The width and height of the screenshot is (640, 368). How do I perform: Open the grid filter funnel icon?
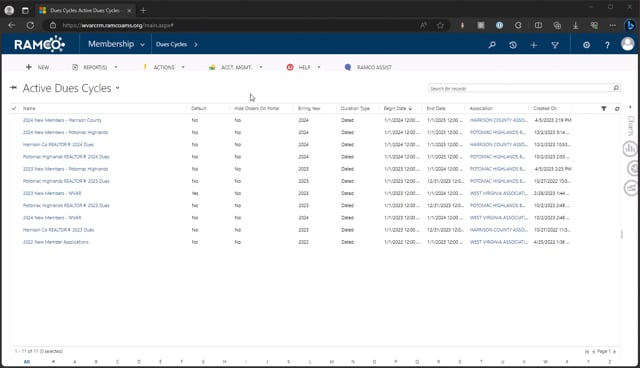tap(603, 109)
